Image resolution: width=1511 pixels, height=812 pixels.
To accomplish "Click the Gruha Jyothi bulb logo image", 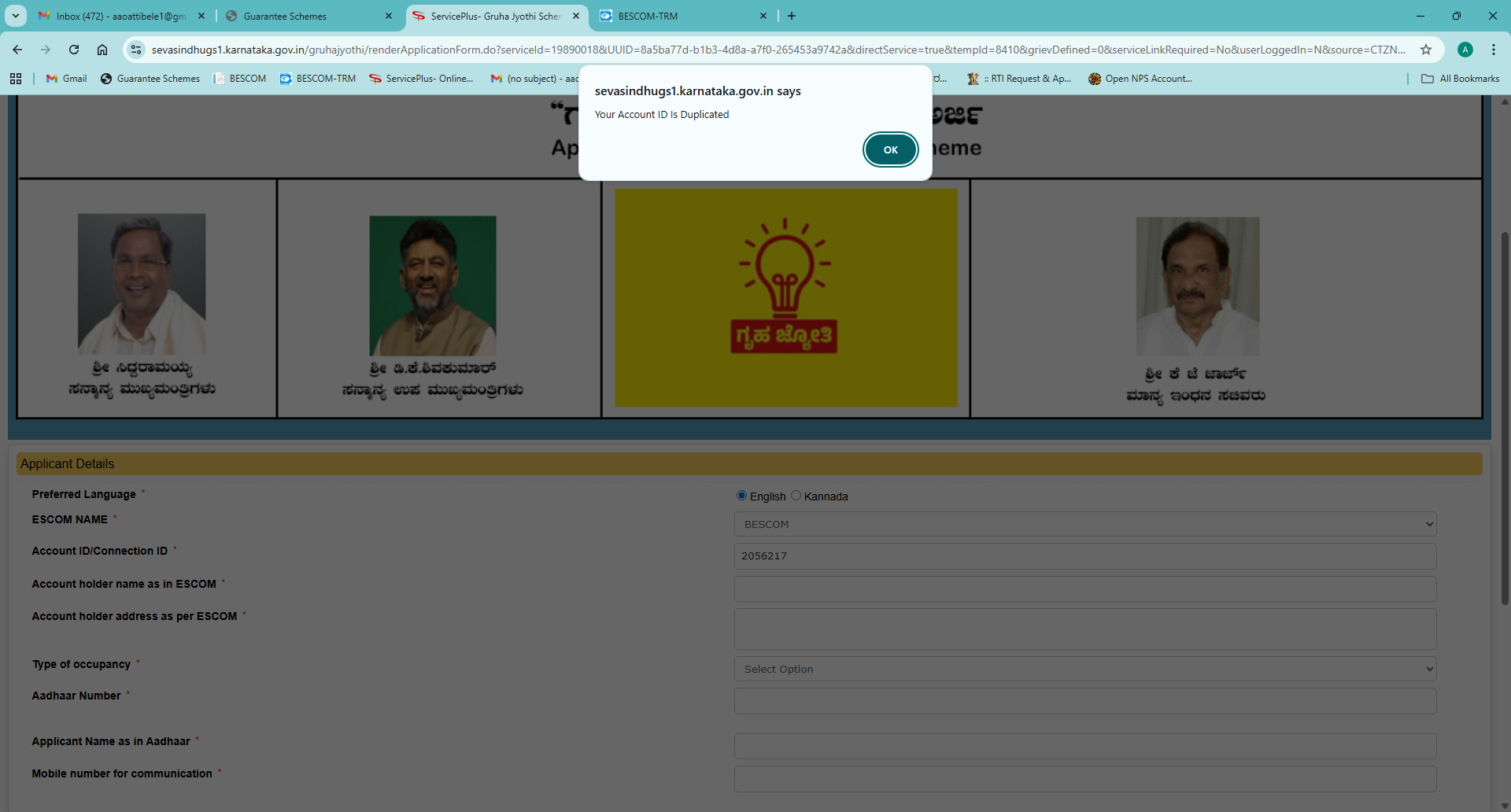I will [786, 297].
